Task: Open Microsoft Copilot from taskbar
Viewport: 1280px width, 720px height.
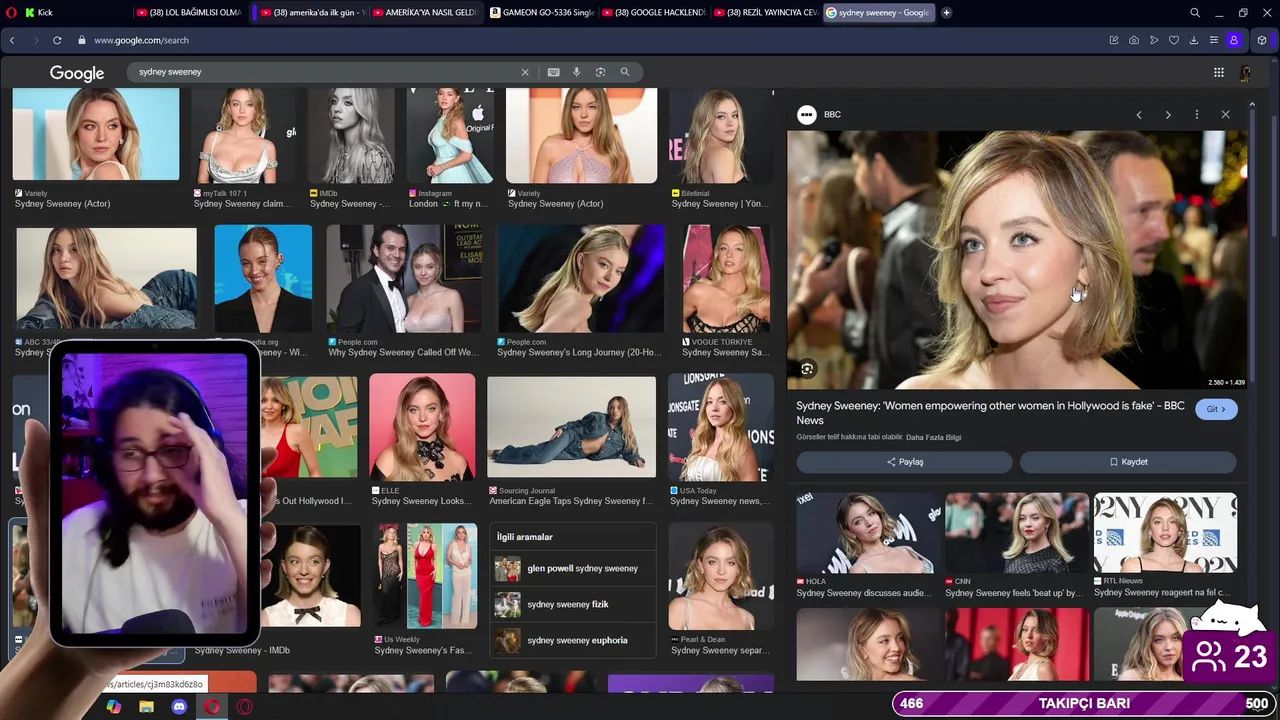Action: coord(114,707)
